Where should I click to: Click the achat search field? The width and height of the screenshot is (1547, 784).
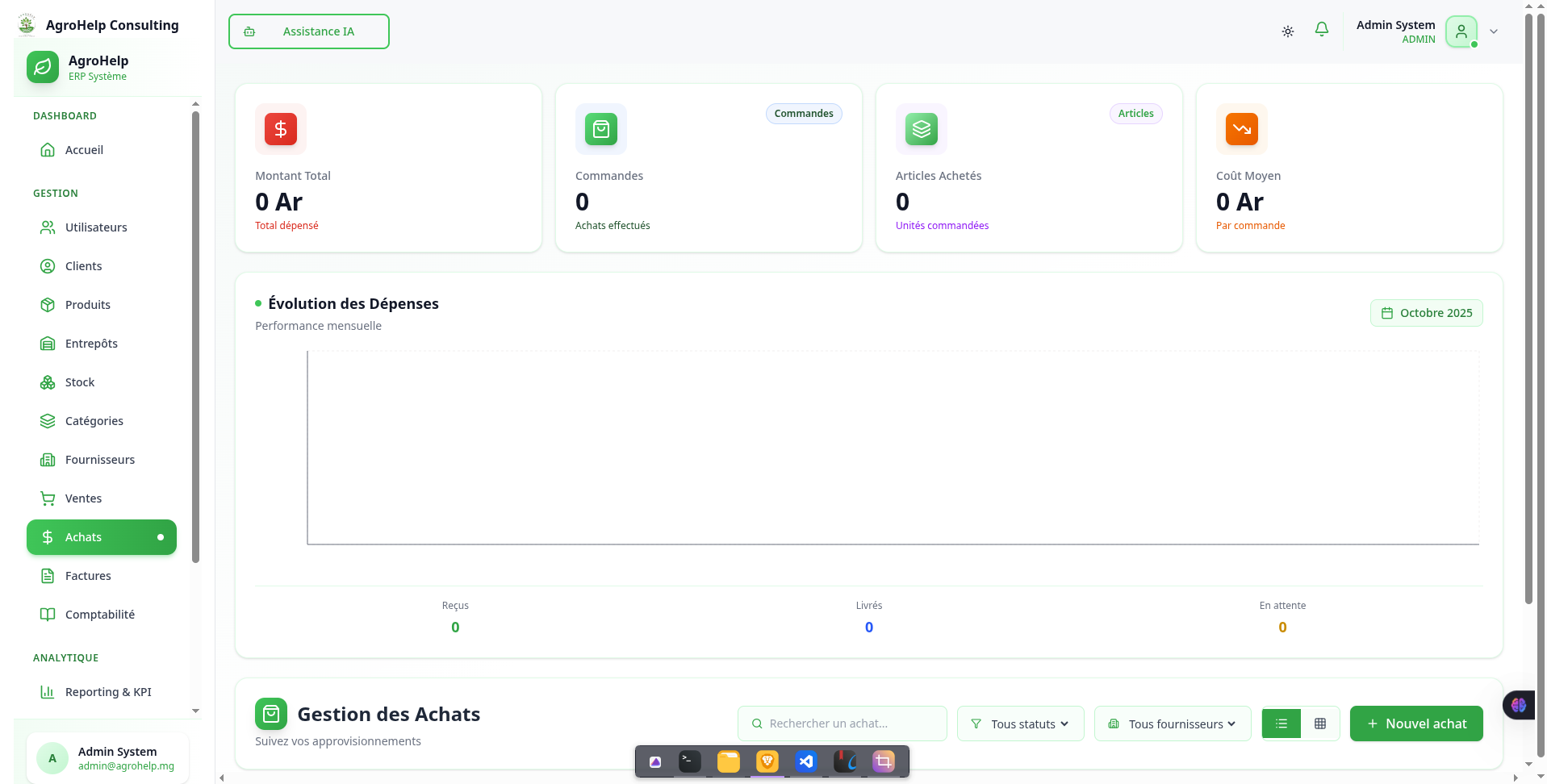coord(842,724)
